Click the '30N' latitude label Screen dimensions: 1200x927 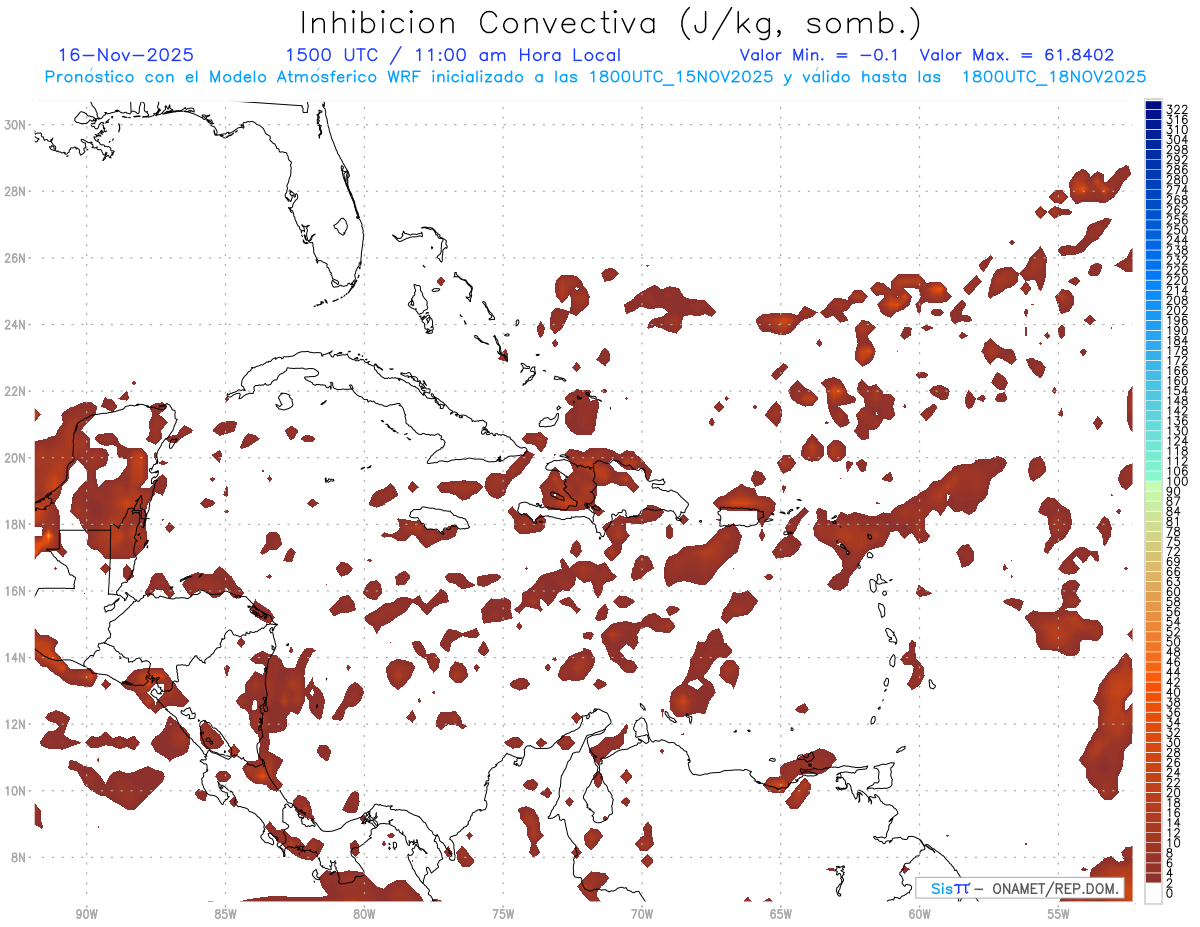(x=15, y=125)
